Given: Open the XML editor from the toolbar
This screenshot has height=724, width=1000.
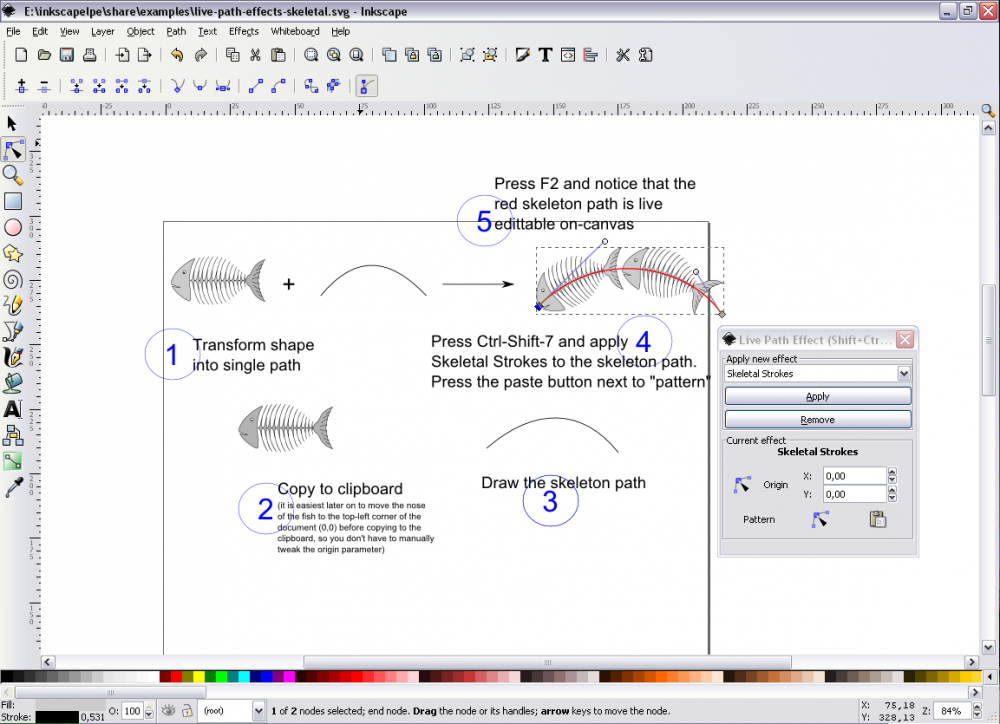Looking at the screenshot, I should coord(568,55).
